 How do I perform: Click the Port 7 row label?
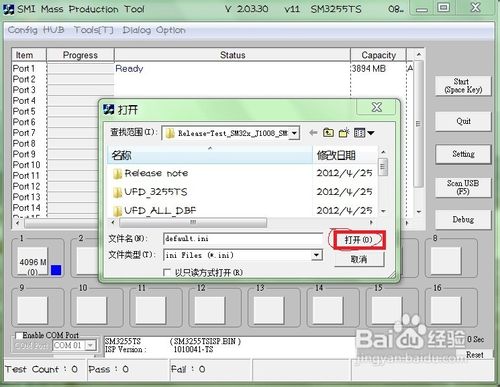(x=24, y=133)
